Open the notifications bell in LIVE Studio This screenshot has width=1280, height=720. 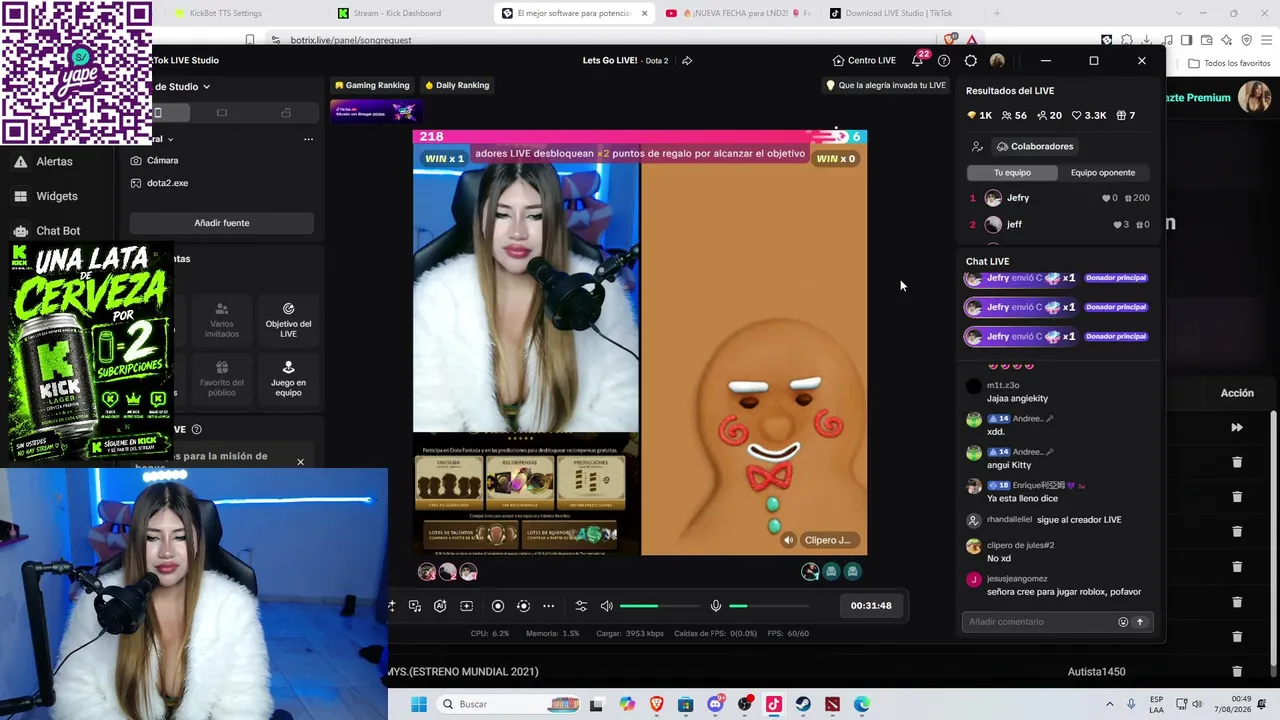(x=917, y=60)
